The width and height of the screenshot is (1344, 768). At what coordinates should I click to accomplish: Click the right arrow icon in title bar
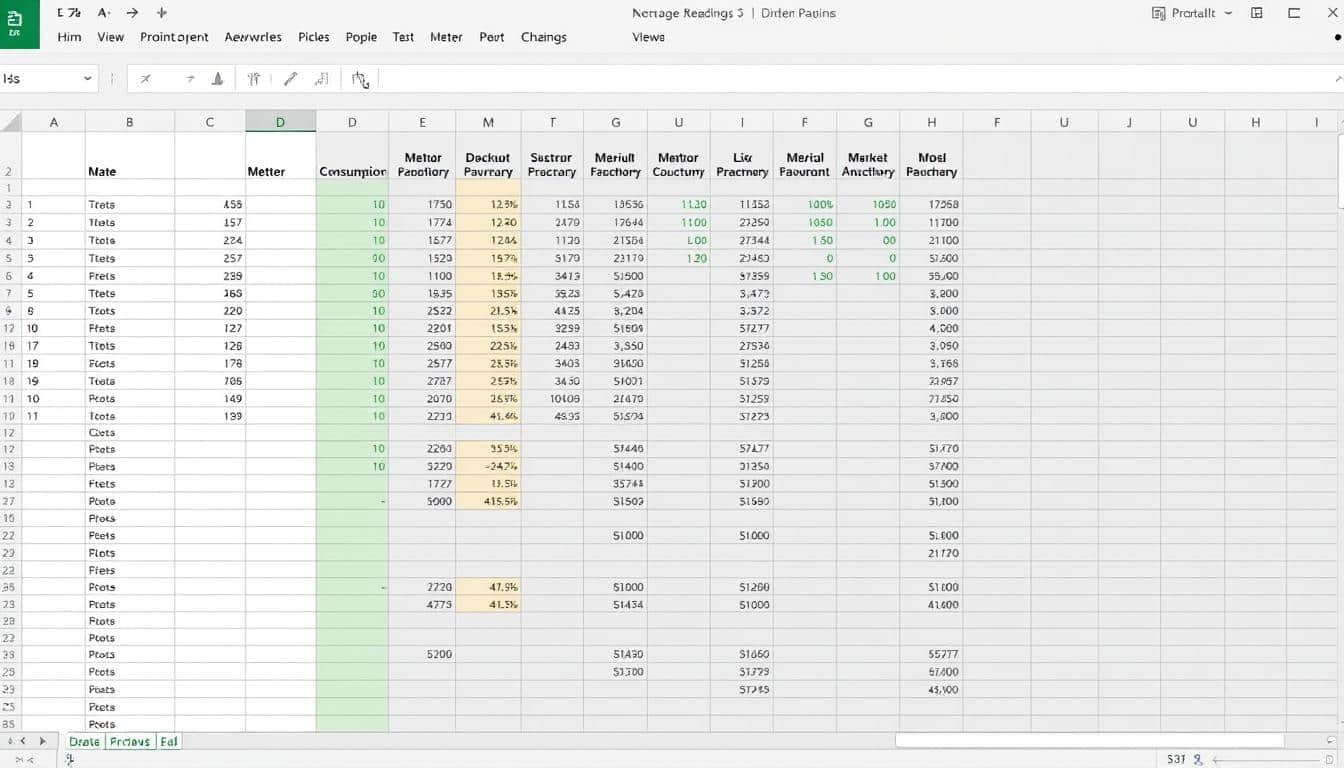pos(133,13)
